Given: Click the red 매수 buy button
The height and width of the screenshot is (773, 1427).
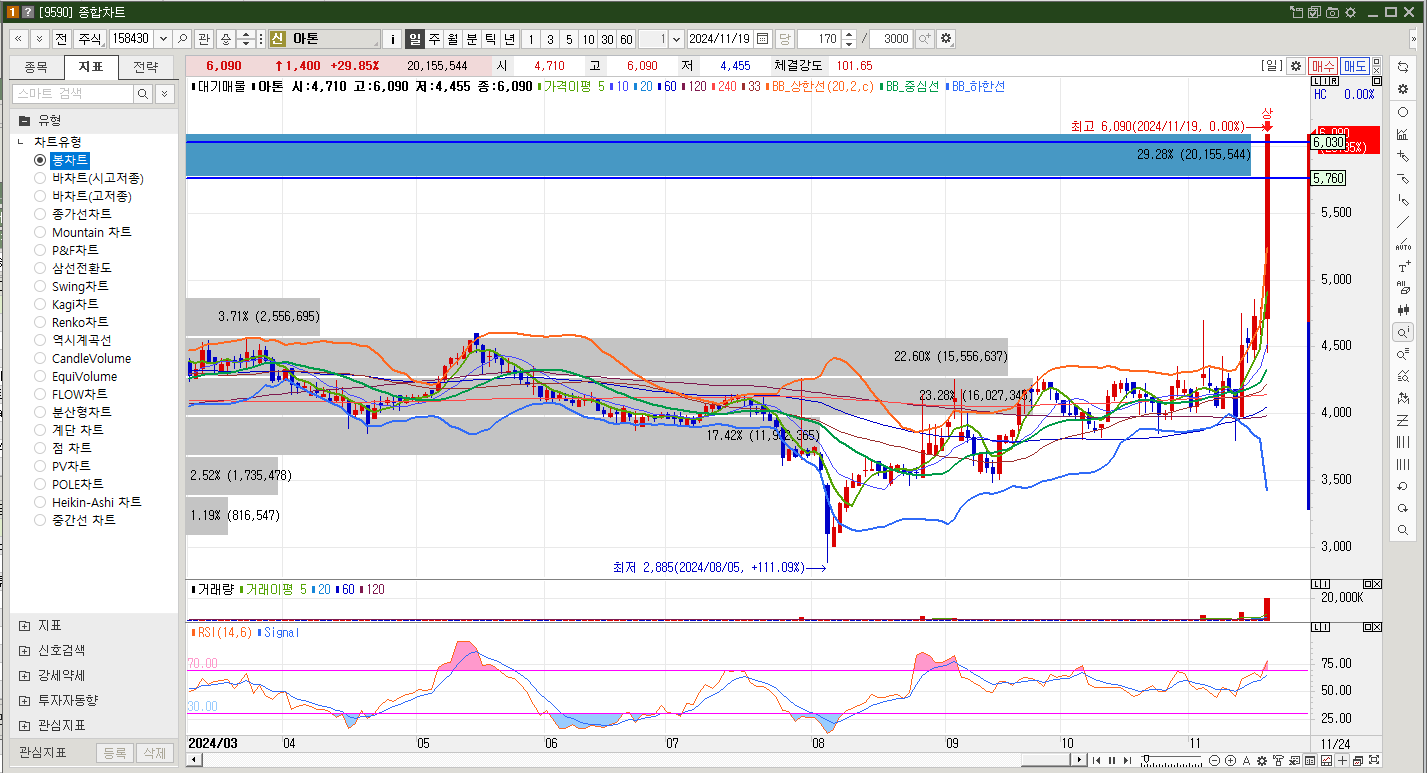Looking at the screenshot, I should (x=1323, y=66).
